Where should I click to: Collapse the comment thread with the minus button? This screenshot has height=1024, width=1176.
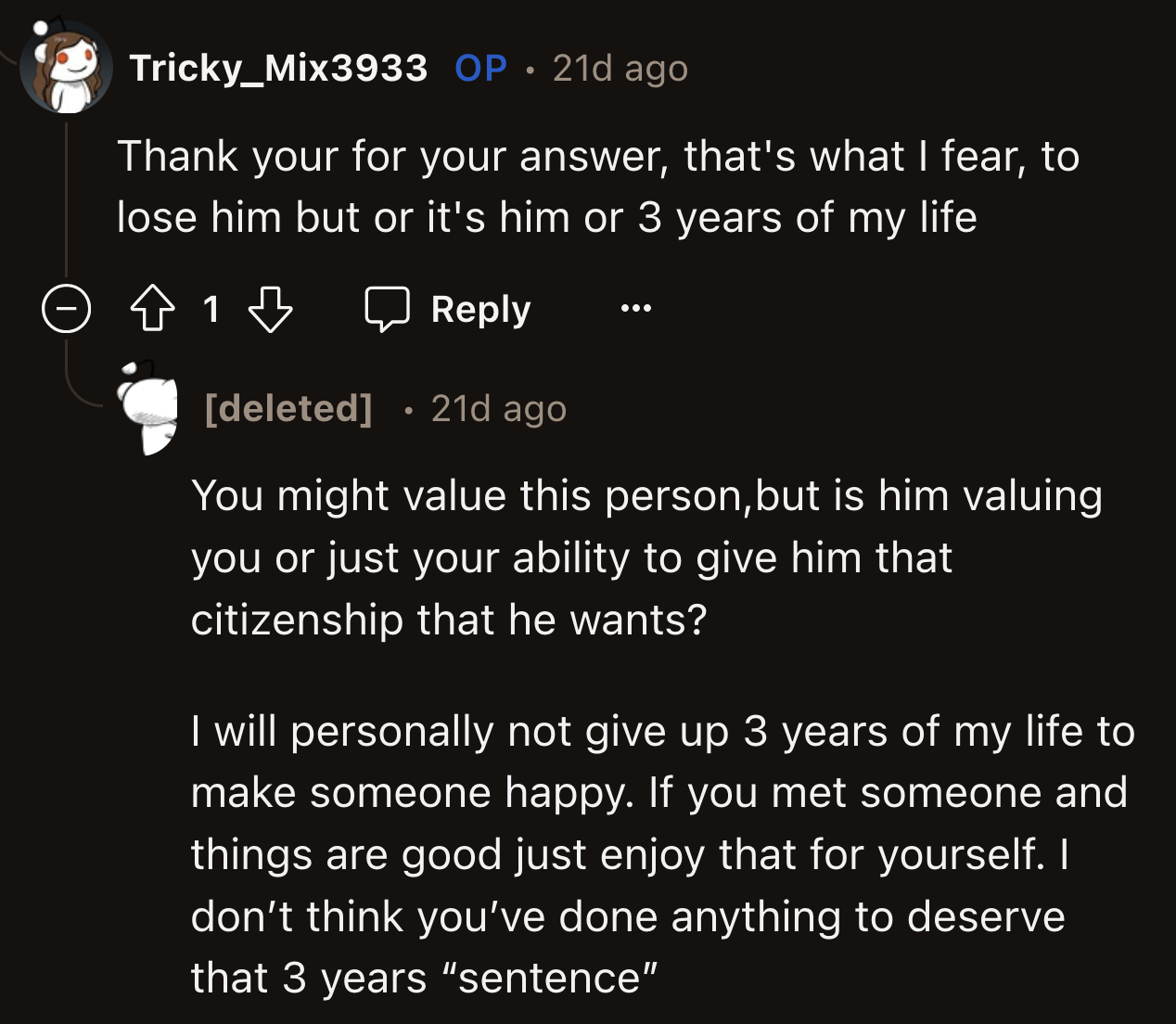[x=65, y=309]
